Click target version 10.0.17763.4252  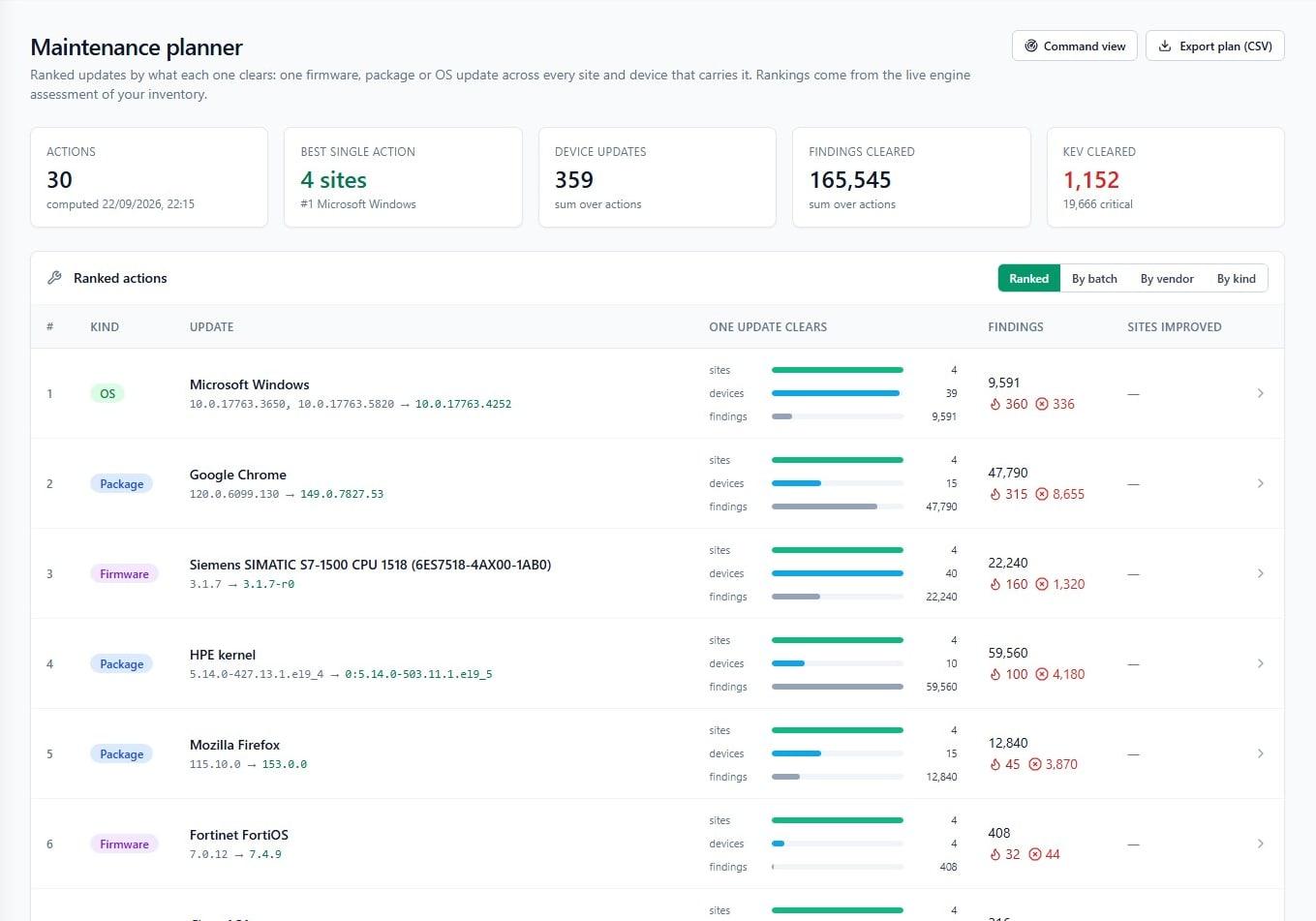point(463,404)
